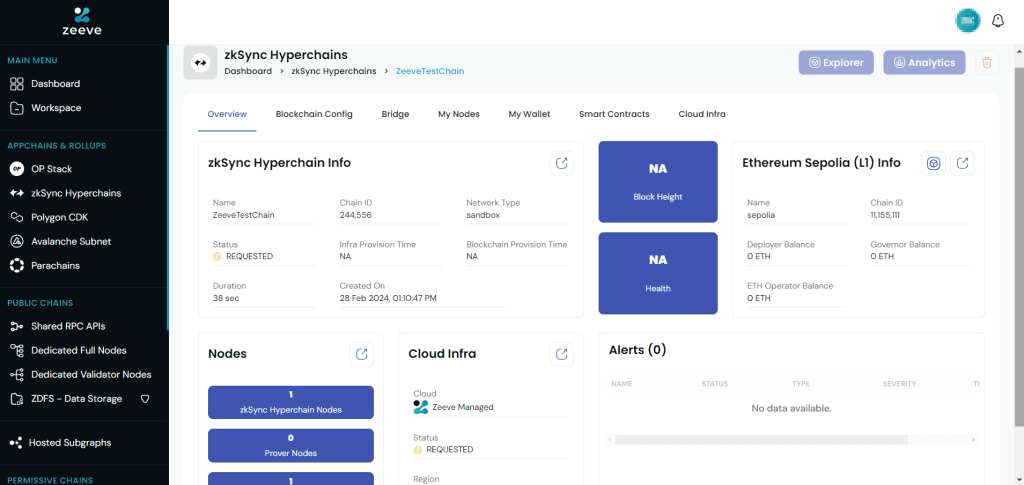Screen dimensions: 1024x485
Task: Click the 38 sec Duration value
Action: [x=225, y=298]
